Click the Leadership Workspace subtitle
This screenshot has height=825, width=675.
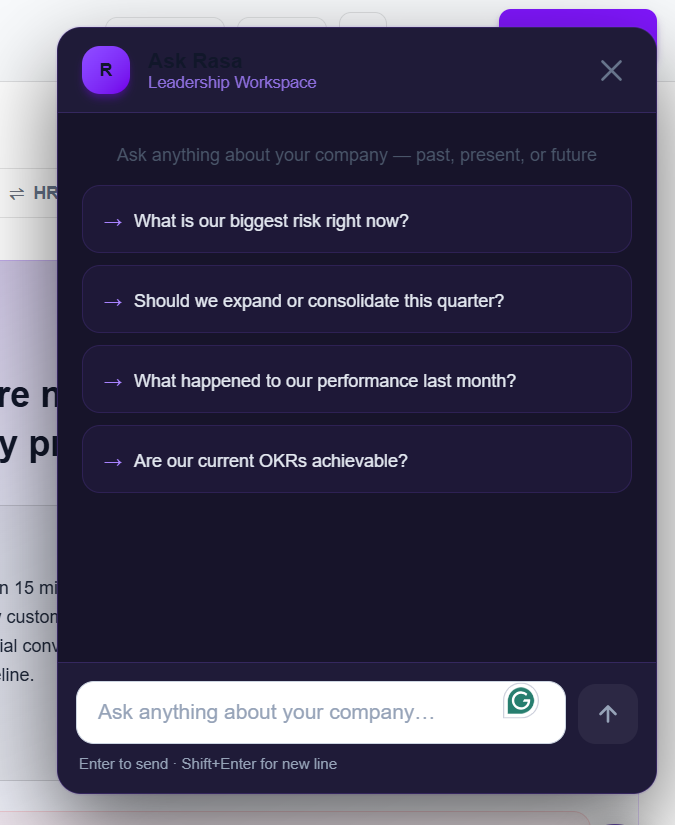coord(232,83)
